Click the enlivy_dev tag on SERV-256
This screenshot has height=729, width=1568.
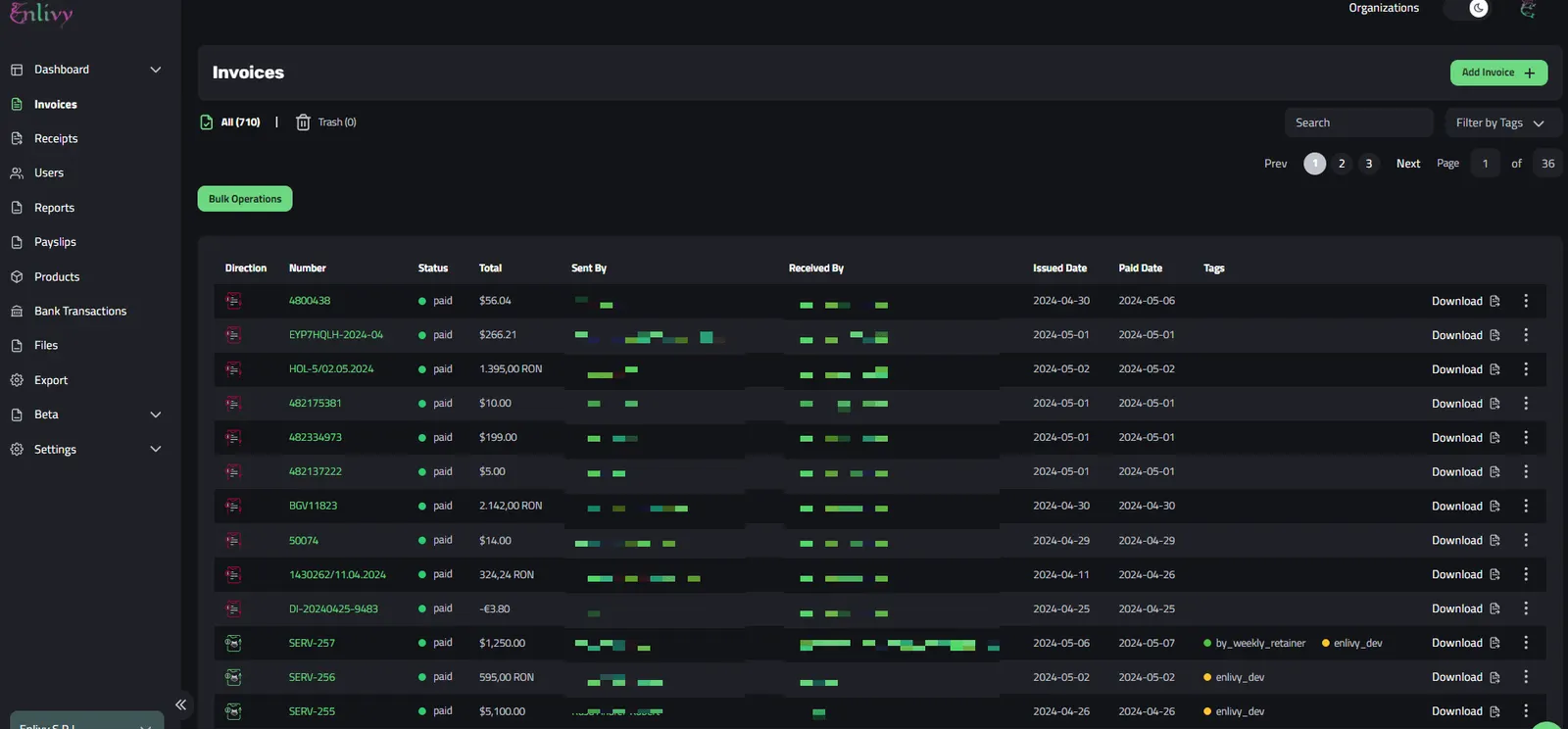tap(1234, 677)
